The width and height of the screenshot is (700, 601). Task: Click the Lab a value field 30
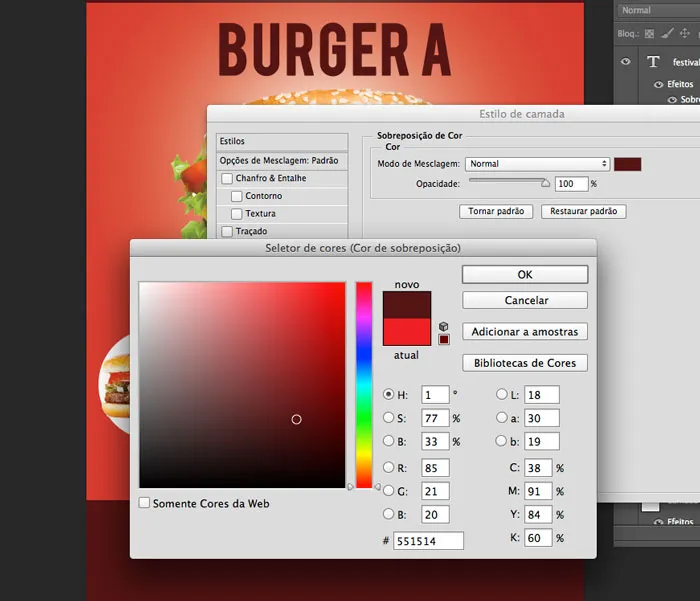tap(542, 418)
